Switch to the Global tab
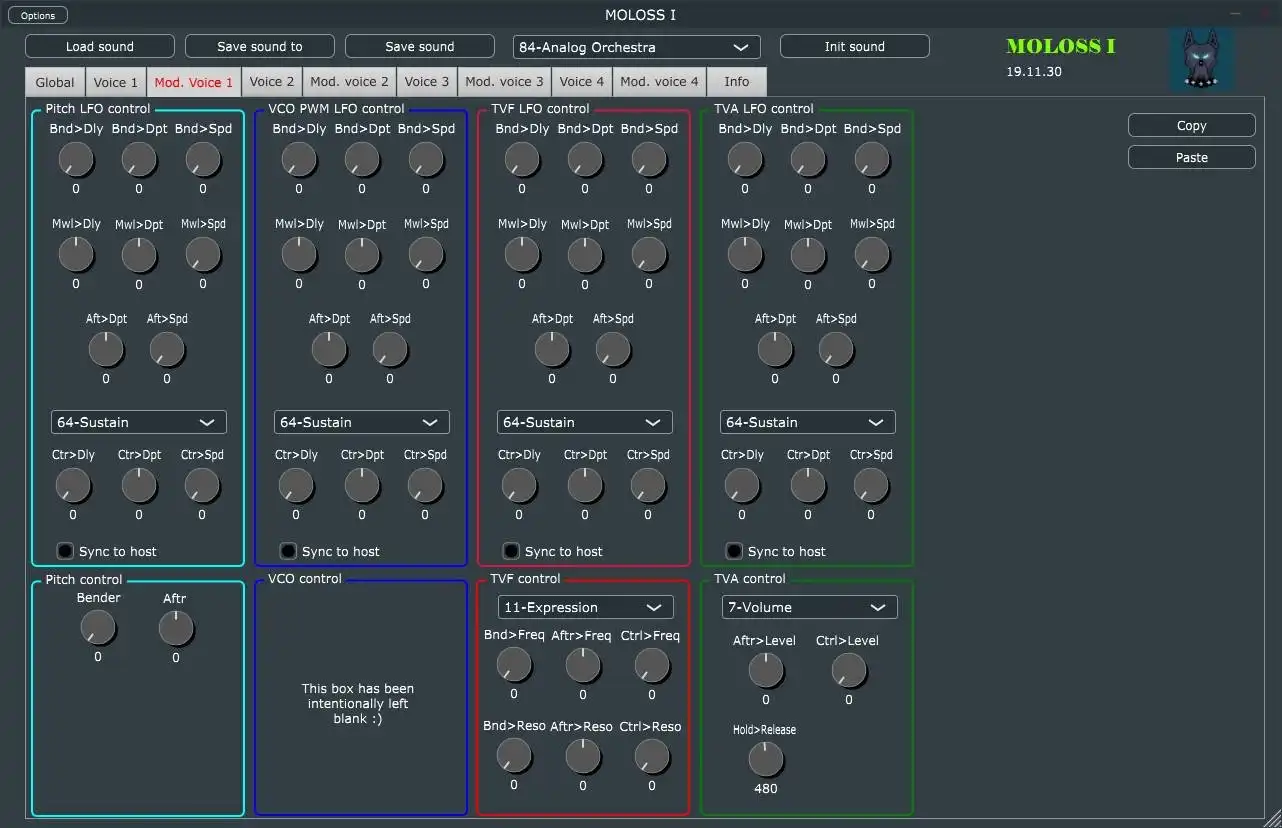 click(55, 82)
